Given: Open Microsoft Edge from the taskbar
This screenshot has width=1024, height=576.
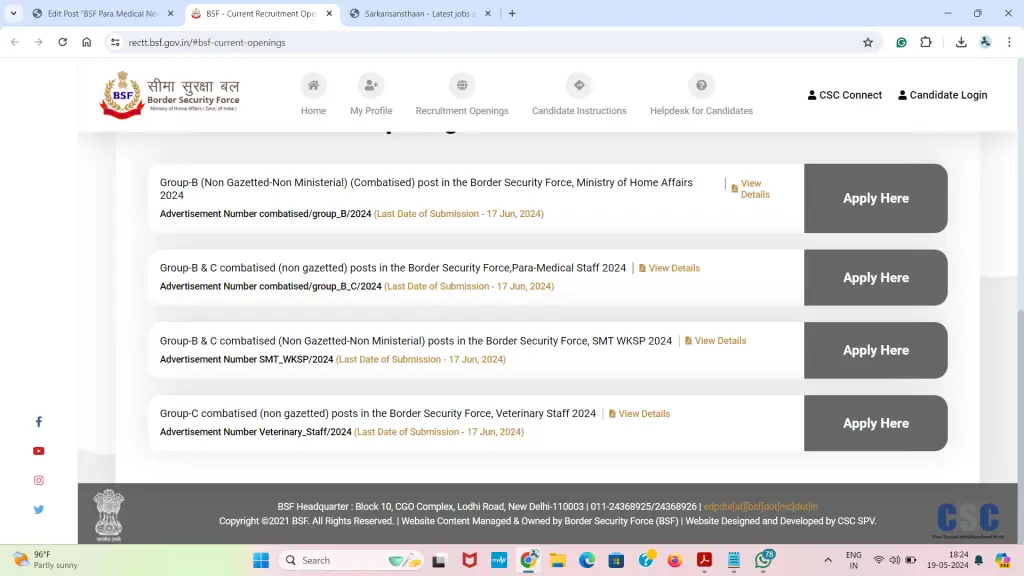Looking at the screenshot, I should (x=587, y=560).
